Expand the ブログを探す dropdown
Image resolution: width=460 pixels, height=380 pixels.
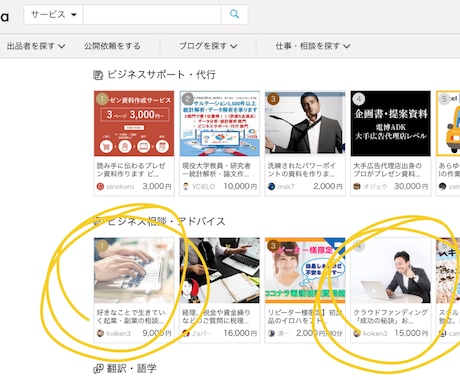coord(208,46)
